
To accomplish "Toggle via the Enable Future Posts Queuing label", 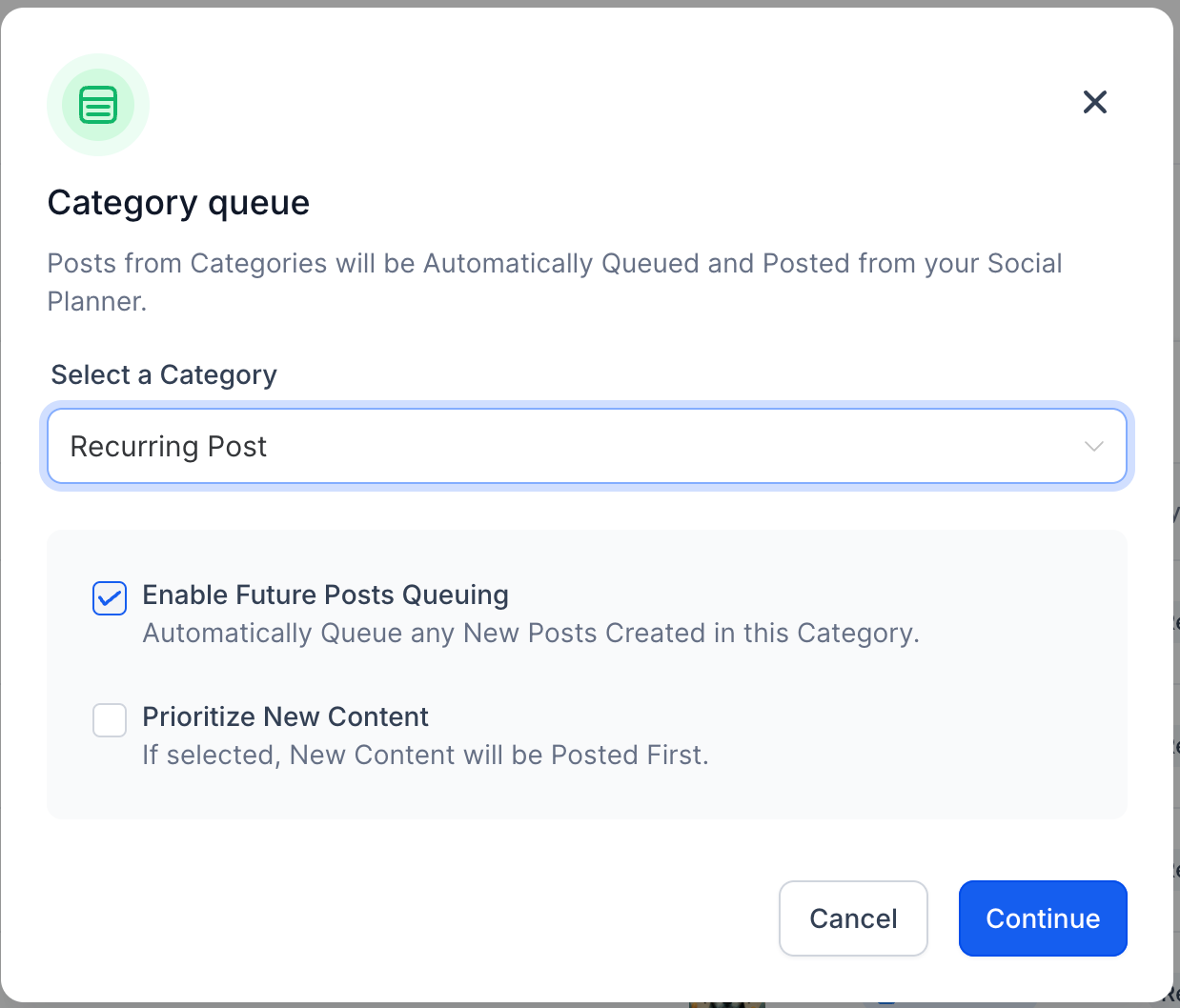I will coord(325,595).
